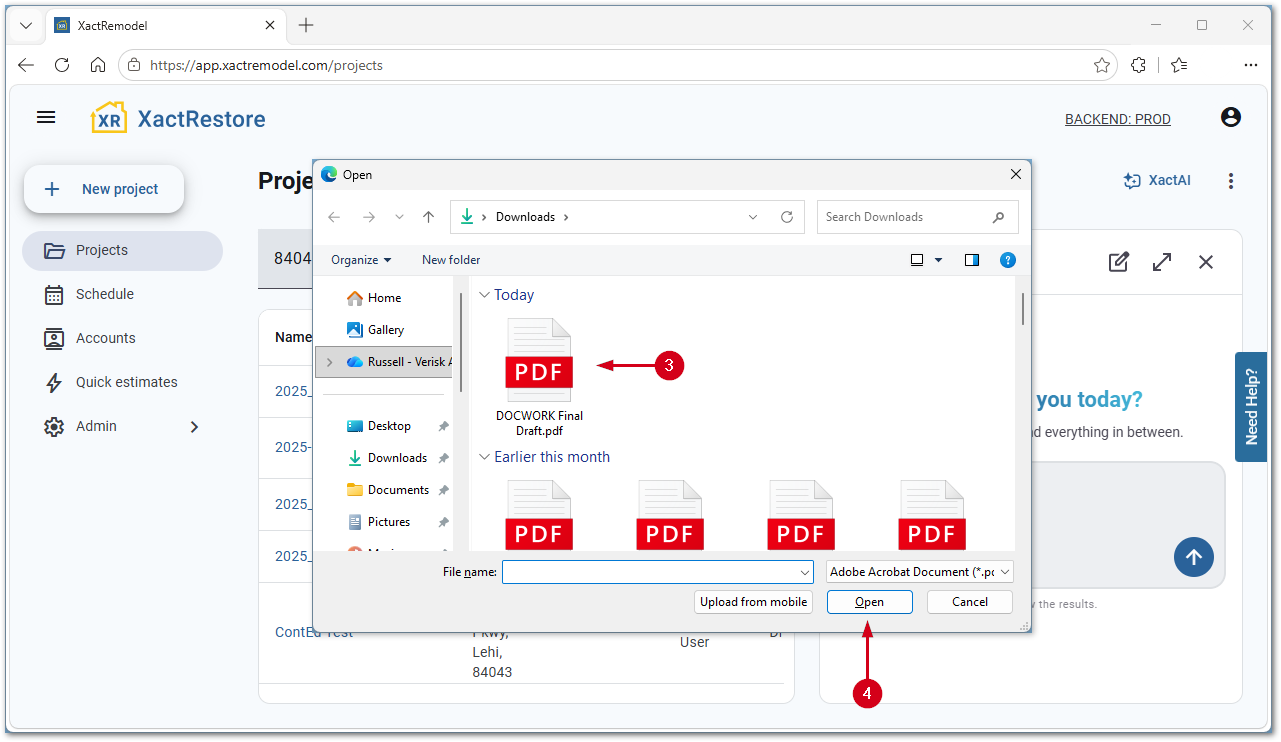This screenshot has width=1281, height=742.
Task: Click the Open button in dialog
Action: click(x=869, y=602)
